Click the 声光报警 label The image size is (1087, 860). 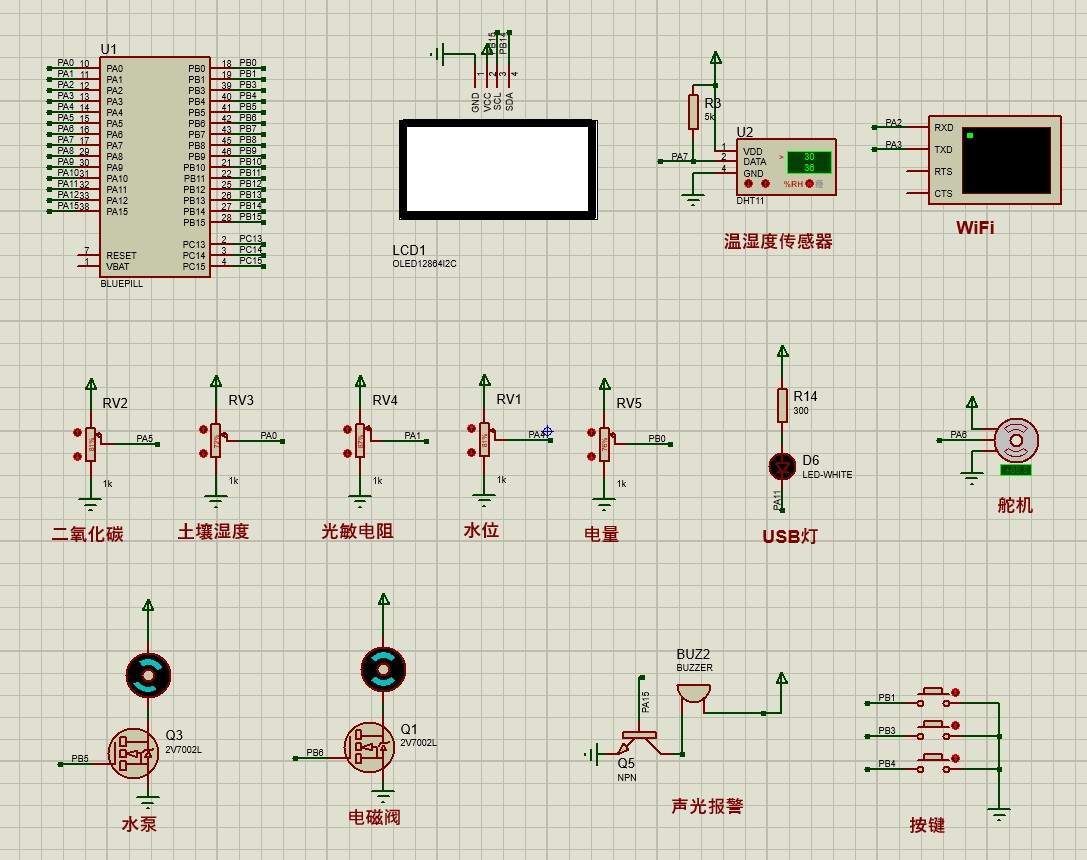click(707, 806)
